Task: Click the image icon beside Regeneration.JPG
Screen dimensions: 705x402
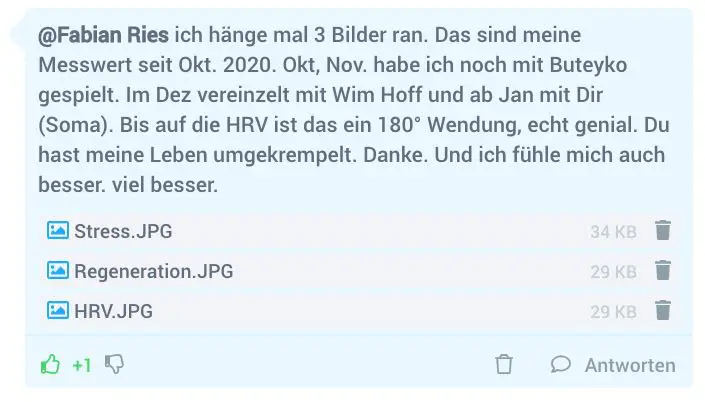Action: point(58,270)
